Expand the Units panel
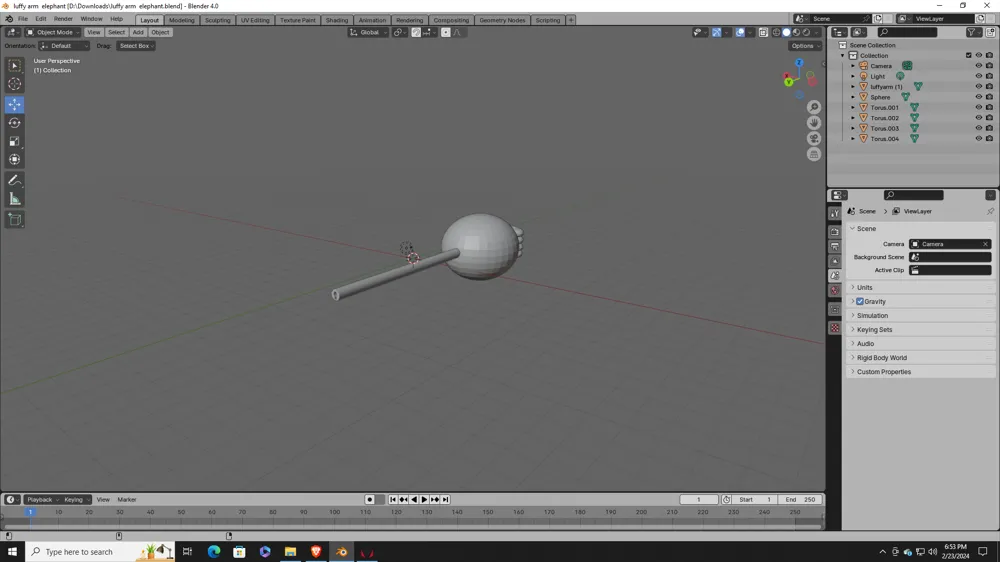The height and width of the screenshot is (562, 1000). (x=865, y=288)
